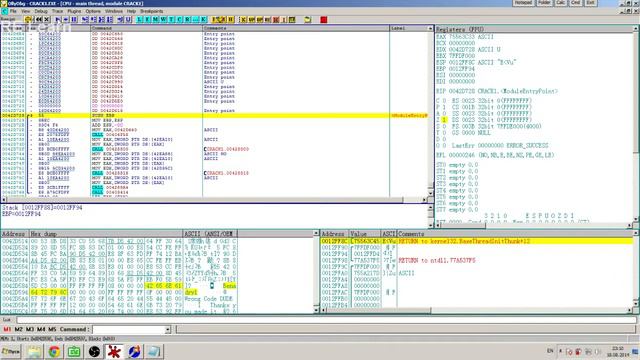Image resolution: width=640 pixels, height=360 pixels.
Task: Open Chrome from the taskbar
Action: (x=54, y=351)
